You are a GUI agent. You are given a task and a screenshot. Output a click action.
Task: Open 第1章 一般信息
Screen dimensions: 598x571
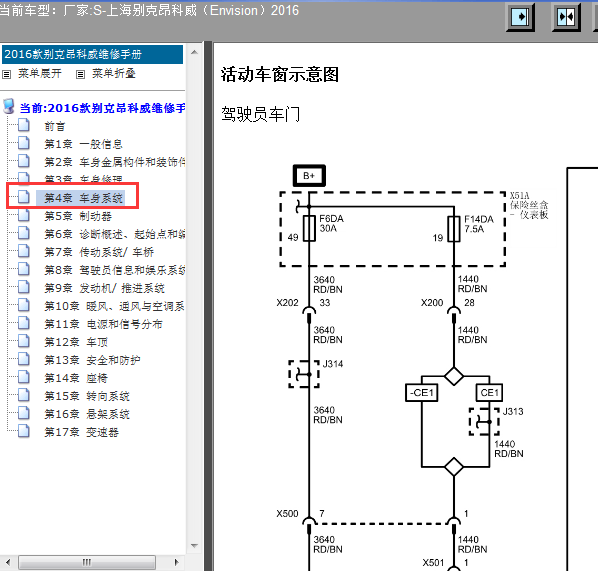point(83,144)
